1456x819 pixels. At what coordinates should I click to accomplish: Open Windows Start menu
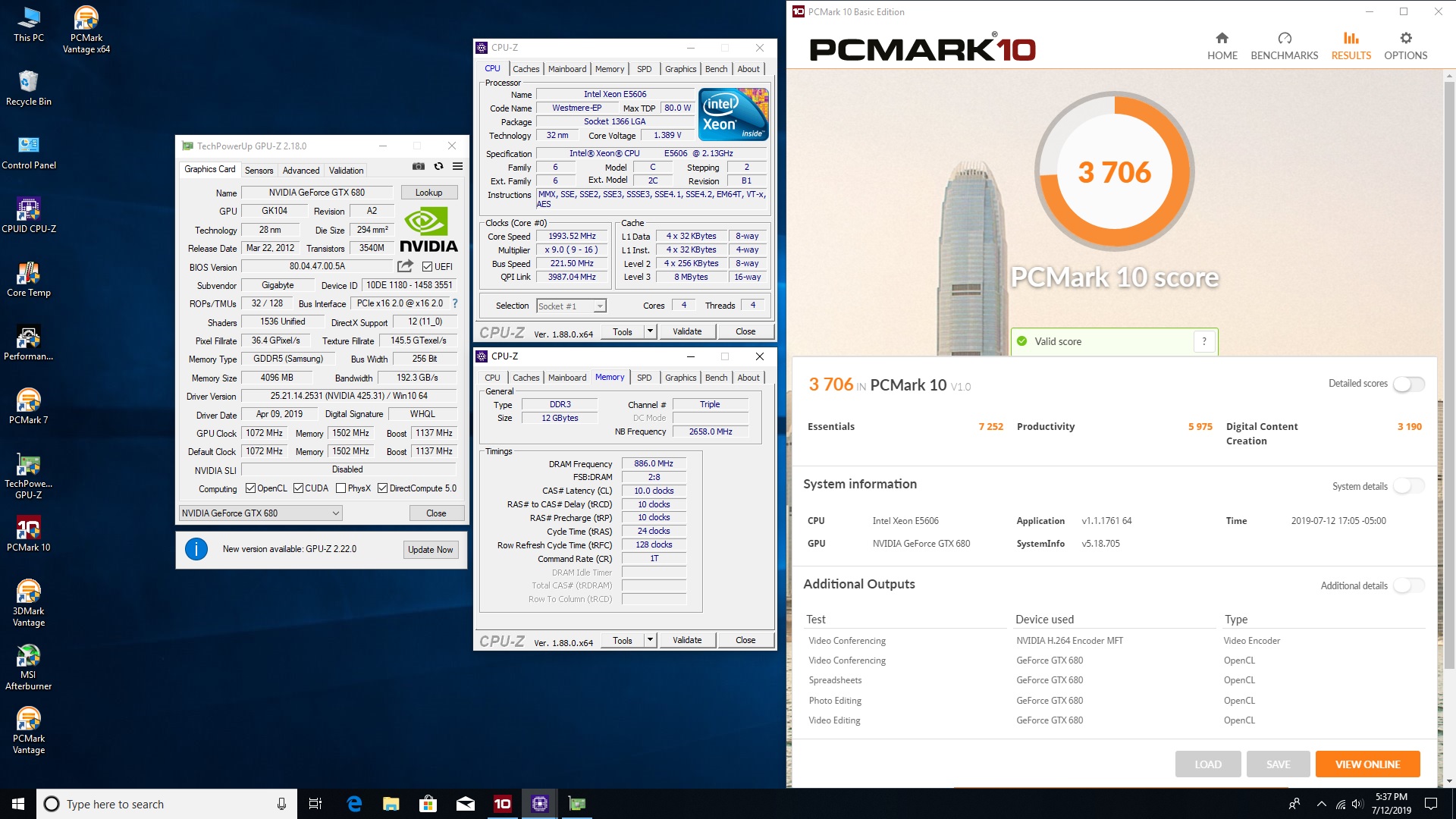pyautogui.click(x=18, y=804)
